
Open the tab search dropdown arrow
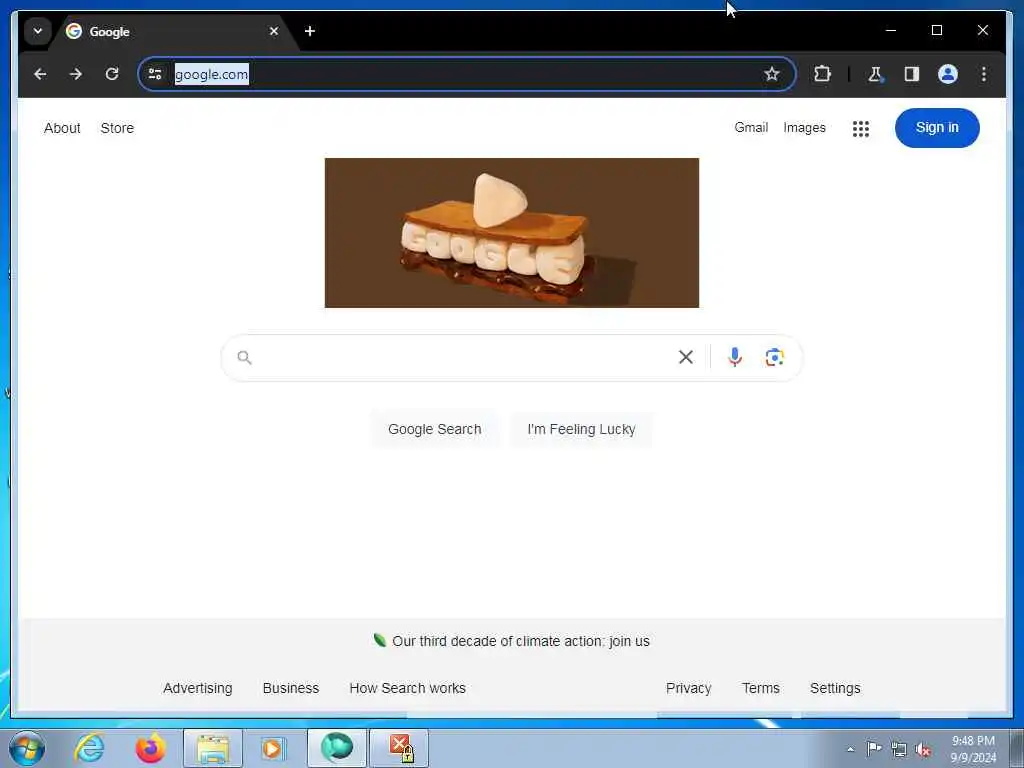(x=38, y=31)
